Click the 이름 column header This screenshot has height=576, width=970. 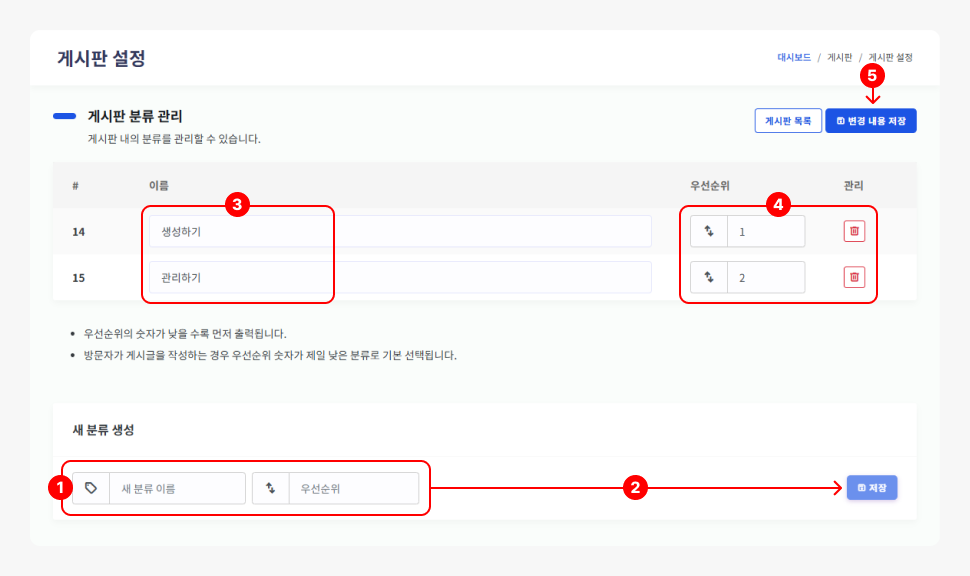[x=158, y=186]
